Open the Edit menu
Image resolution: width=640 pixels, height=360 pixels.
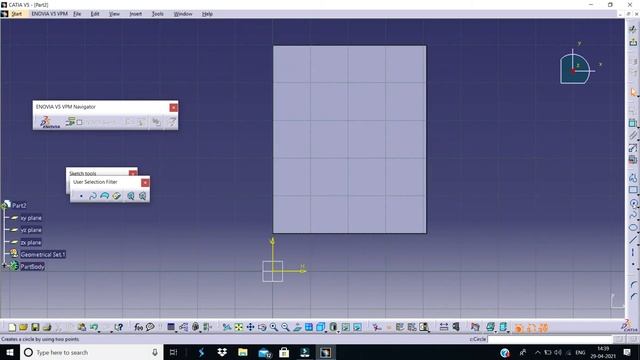[95, 14]
